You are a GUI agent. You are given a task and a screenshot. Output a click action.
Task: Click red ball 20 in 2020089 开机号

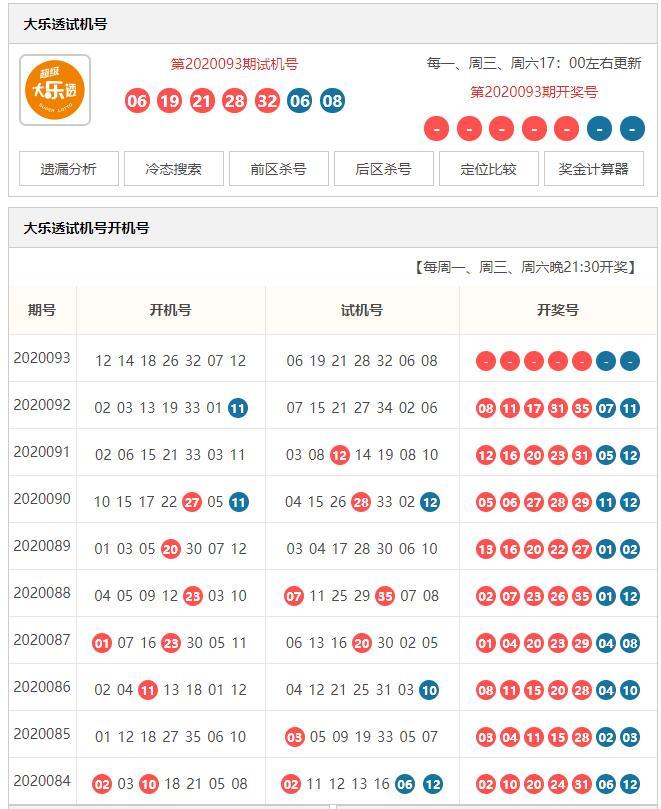click(x=170, y=549)
